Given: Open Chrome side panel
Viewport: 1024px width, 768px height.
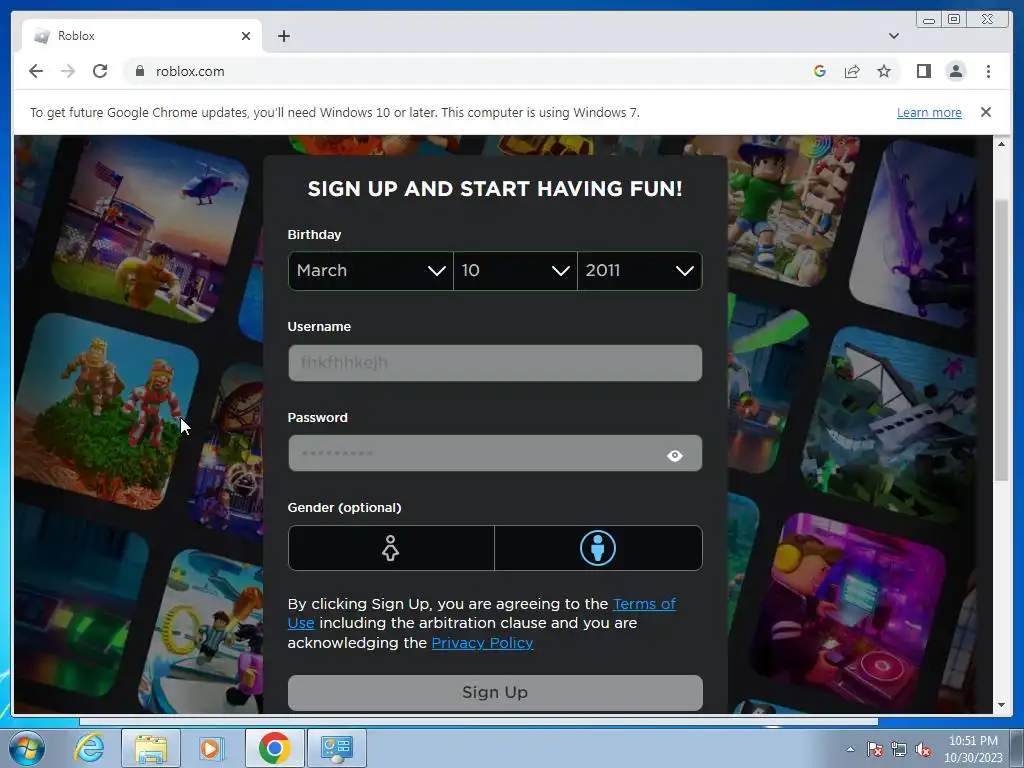Looking at the screenshot, I should pyautogui.click(x=923, y=71).
